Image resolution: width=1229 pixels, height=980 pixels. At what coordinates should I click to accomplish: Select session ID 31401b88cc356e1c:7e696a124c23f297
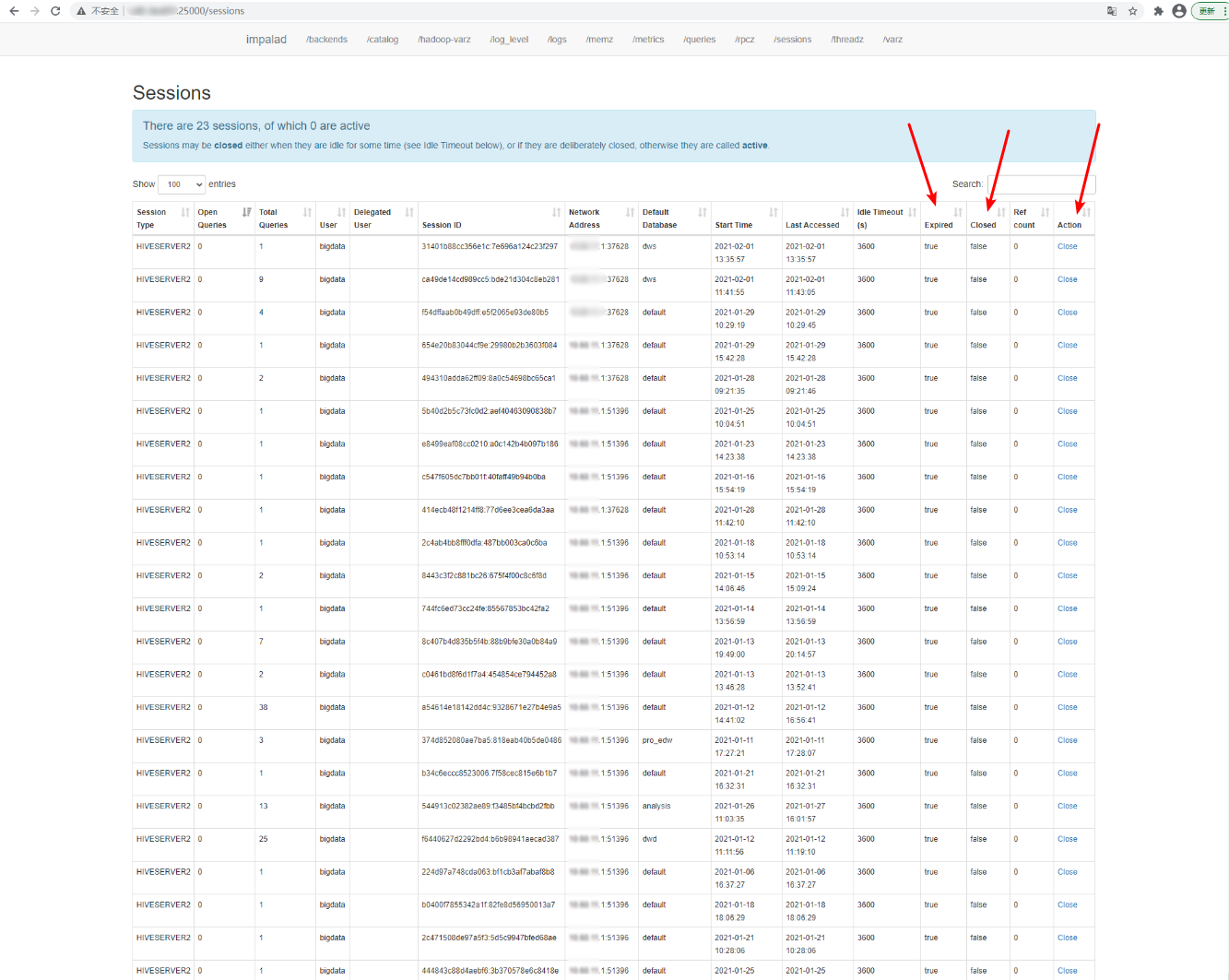tap(490, 247)
